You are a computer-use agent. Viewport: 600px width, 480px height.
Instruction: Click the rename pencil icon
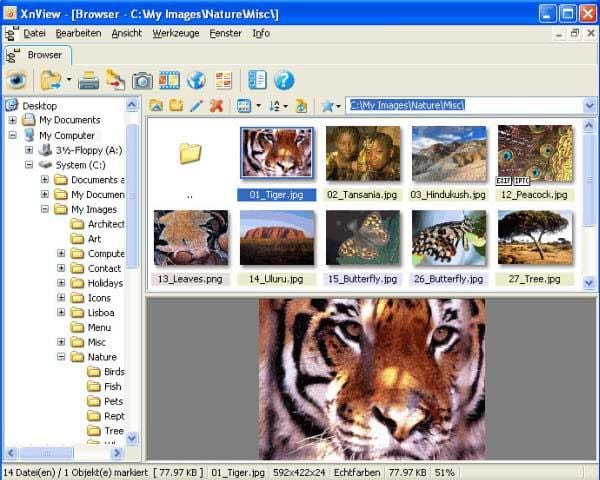pyautogui.click(x=196, y=106)
